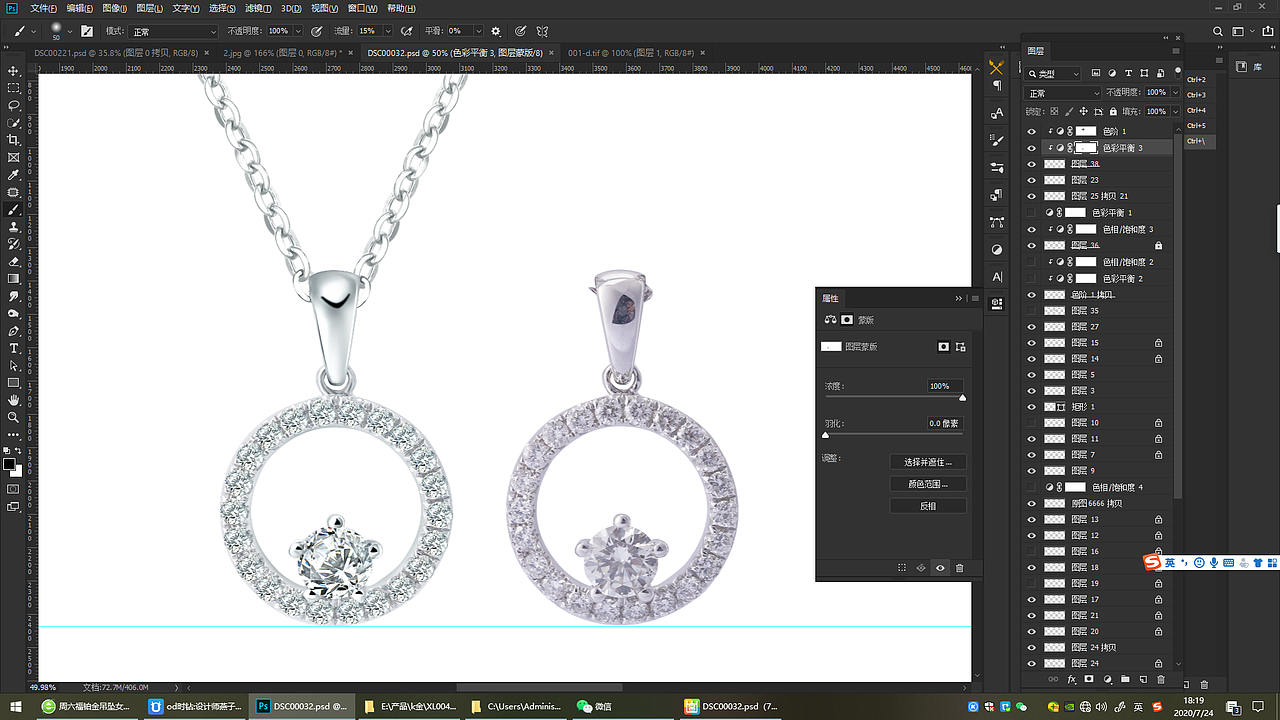1280x720 pixels.
Task: Select the Lasso tool
Action: coord(14,106)
